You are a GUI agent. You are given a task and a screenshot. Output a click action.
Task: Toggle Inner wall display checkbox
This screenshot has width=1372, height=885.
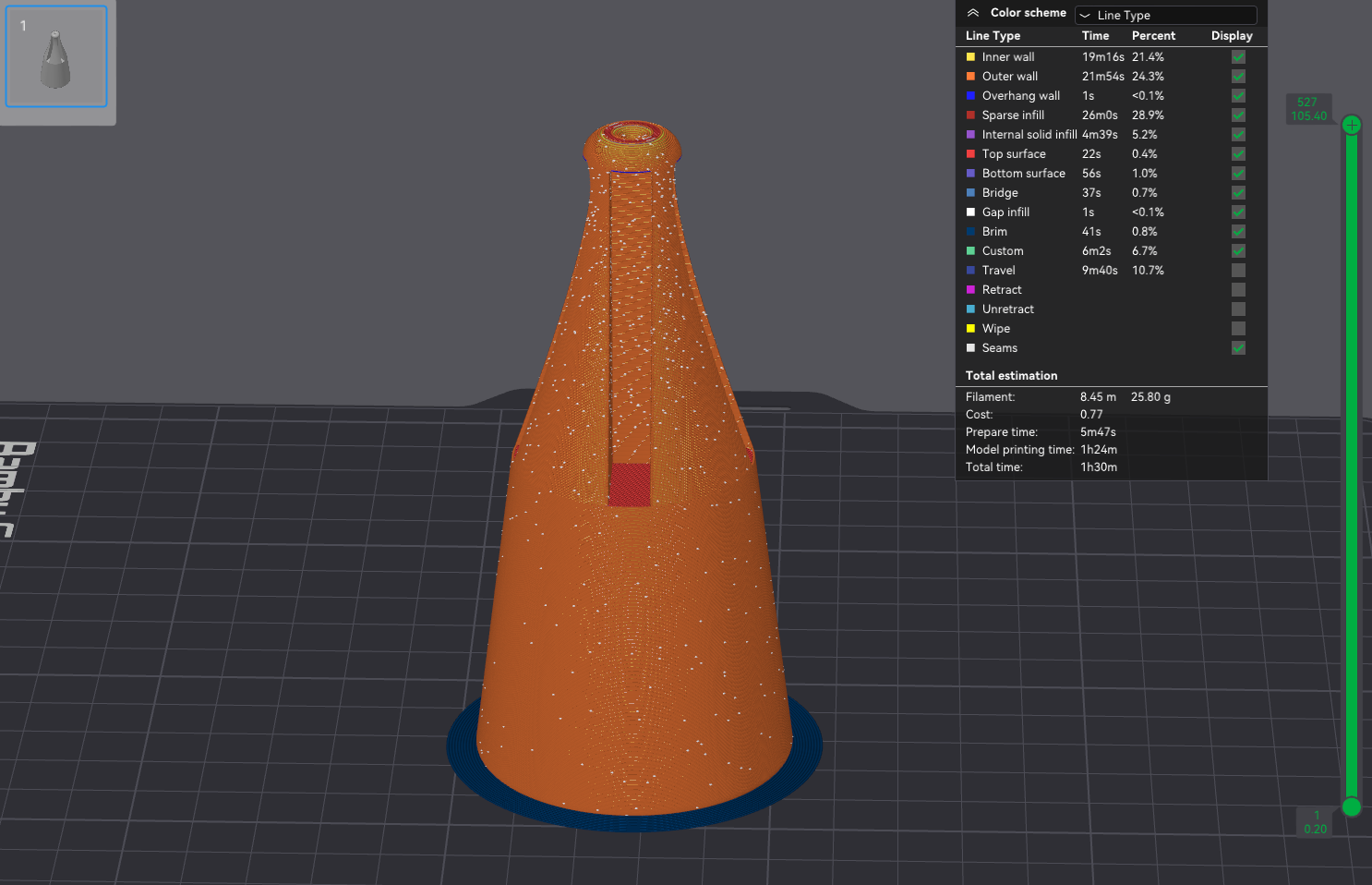coord(1238,56)
